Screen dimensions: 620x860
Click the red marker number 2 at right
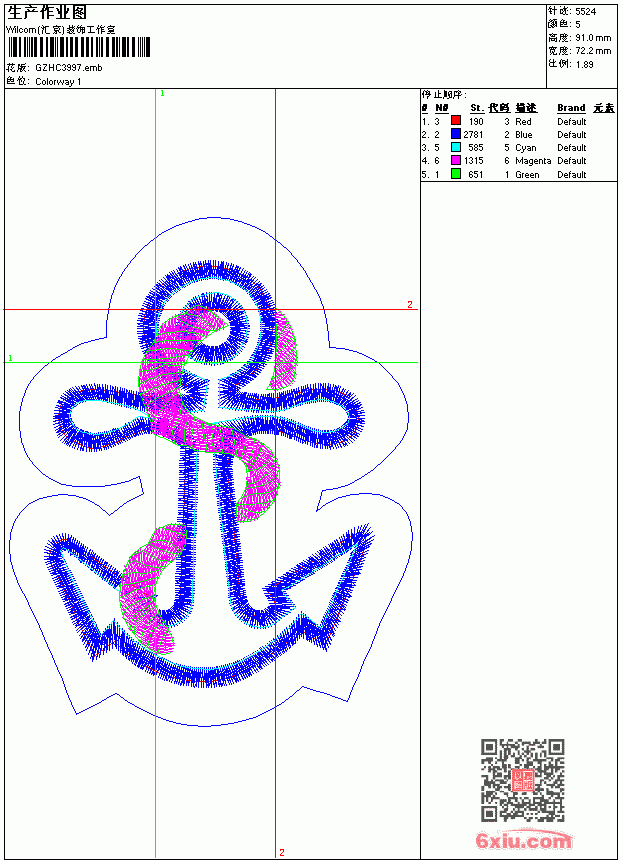410,304
